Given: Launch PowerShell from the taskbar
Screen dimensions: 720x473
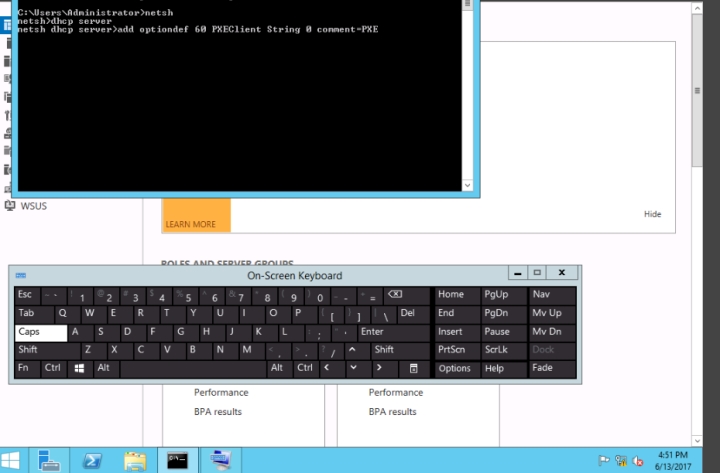Looking at the screenshot, I should point(94,460).
